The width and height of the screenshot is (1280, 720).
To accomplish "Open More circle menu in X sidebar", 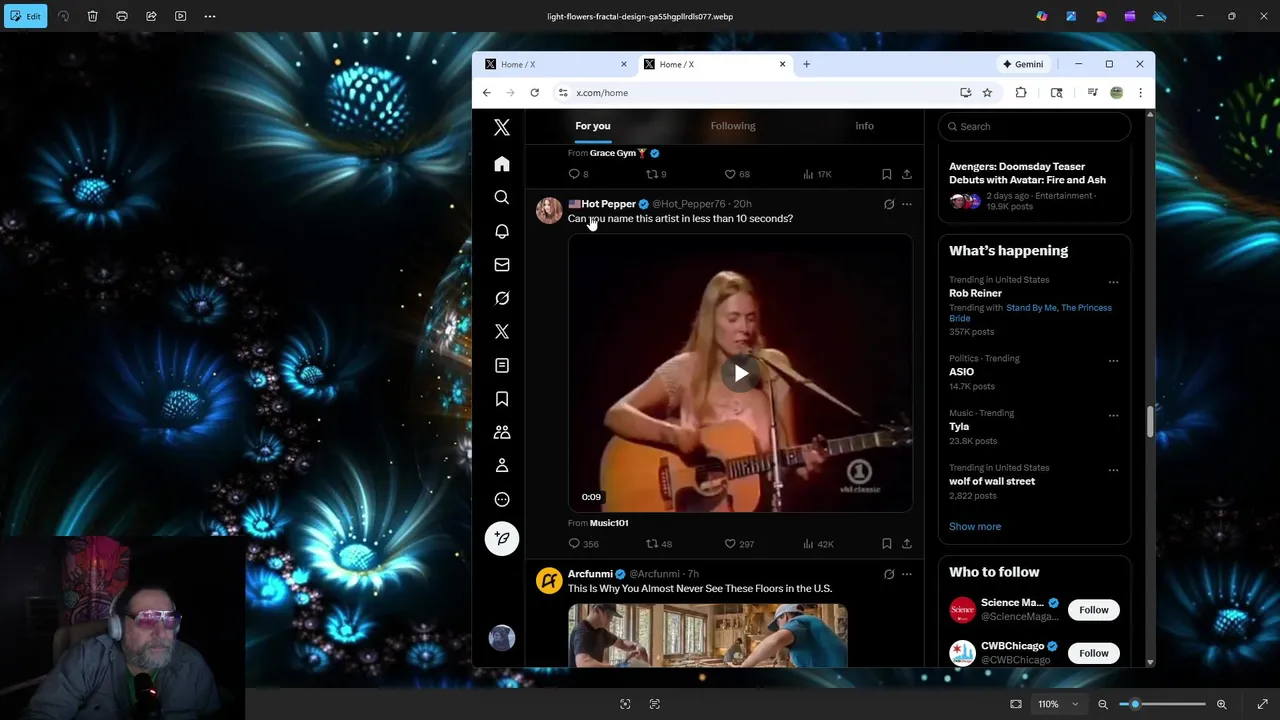I will point(502,499).
